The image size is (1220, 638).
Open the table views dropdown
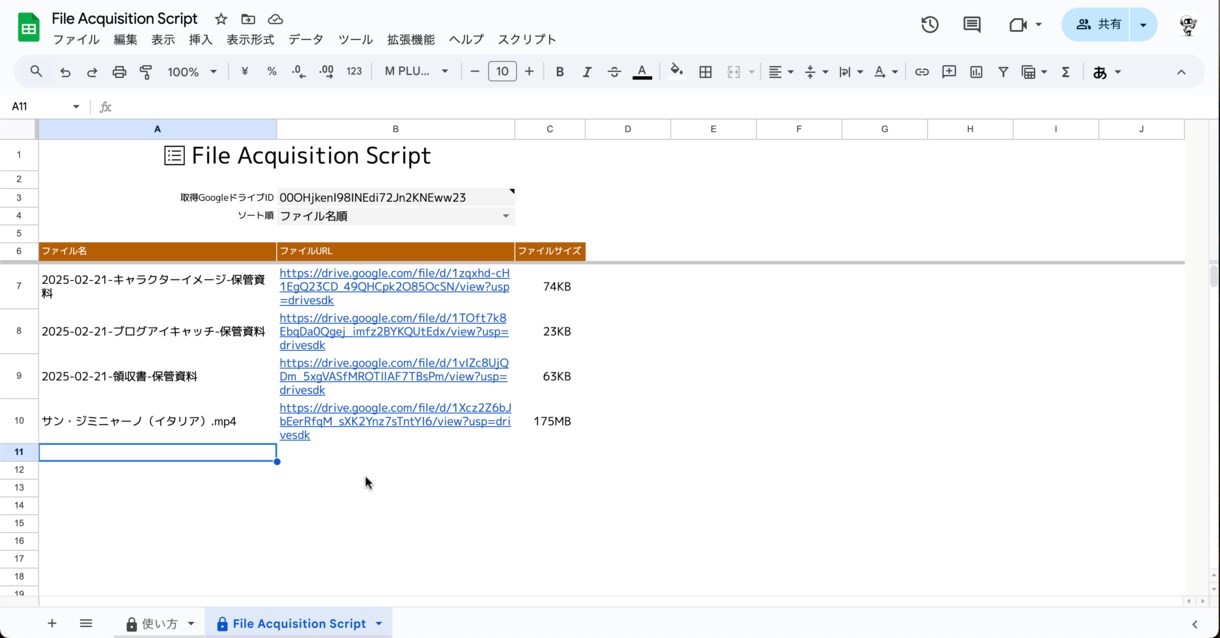1034,72
